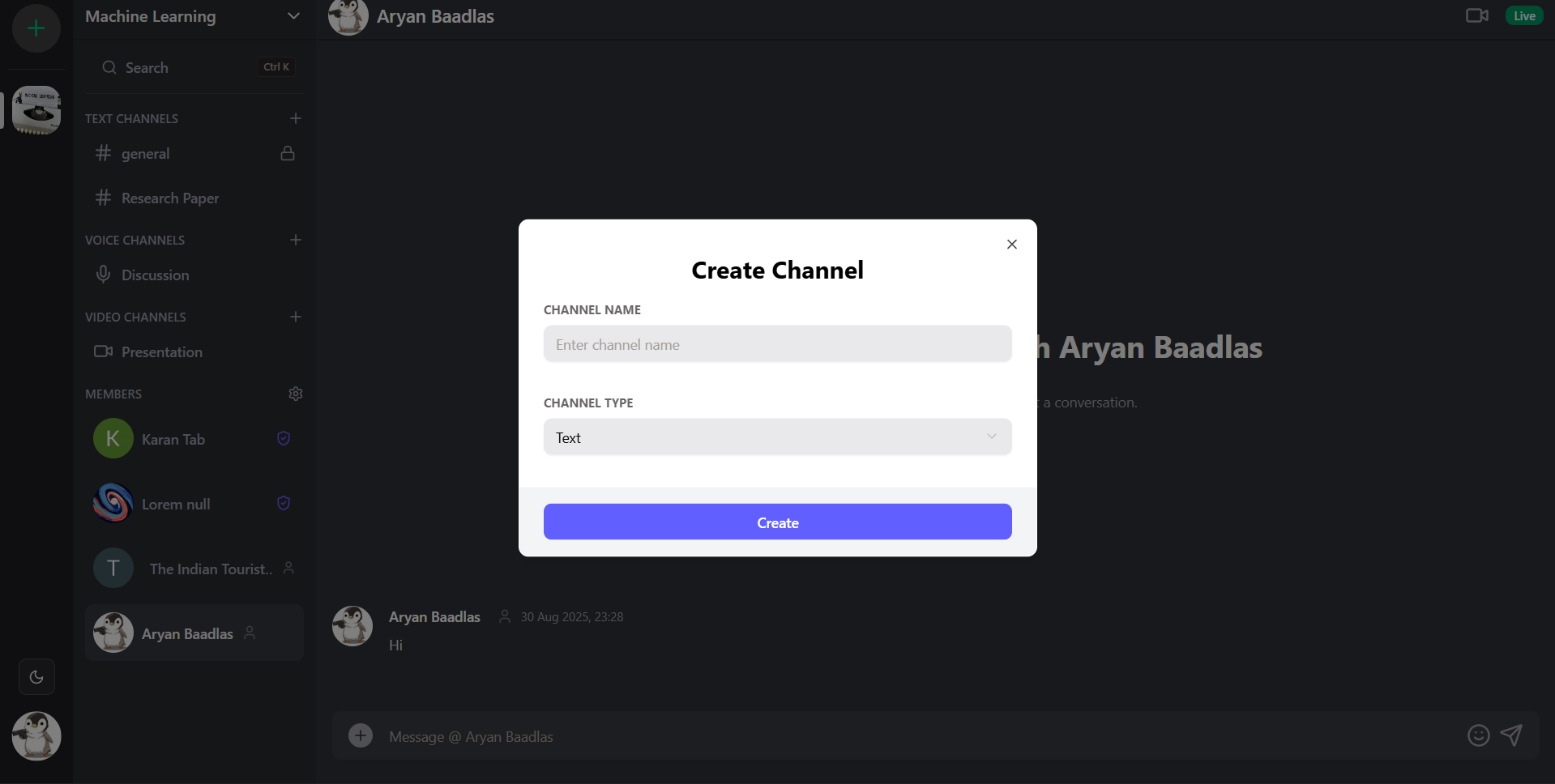
Task: Join the Discussion voice channel
Action: point(155,275)
